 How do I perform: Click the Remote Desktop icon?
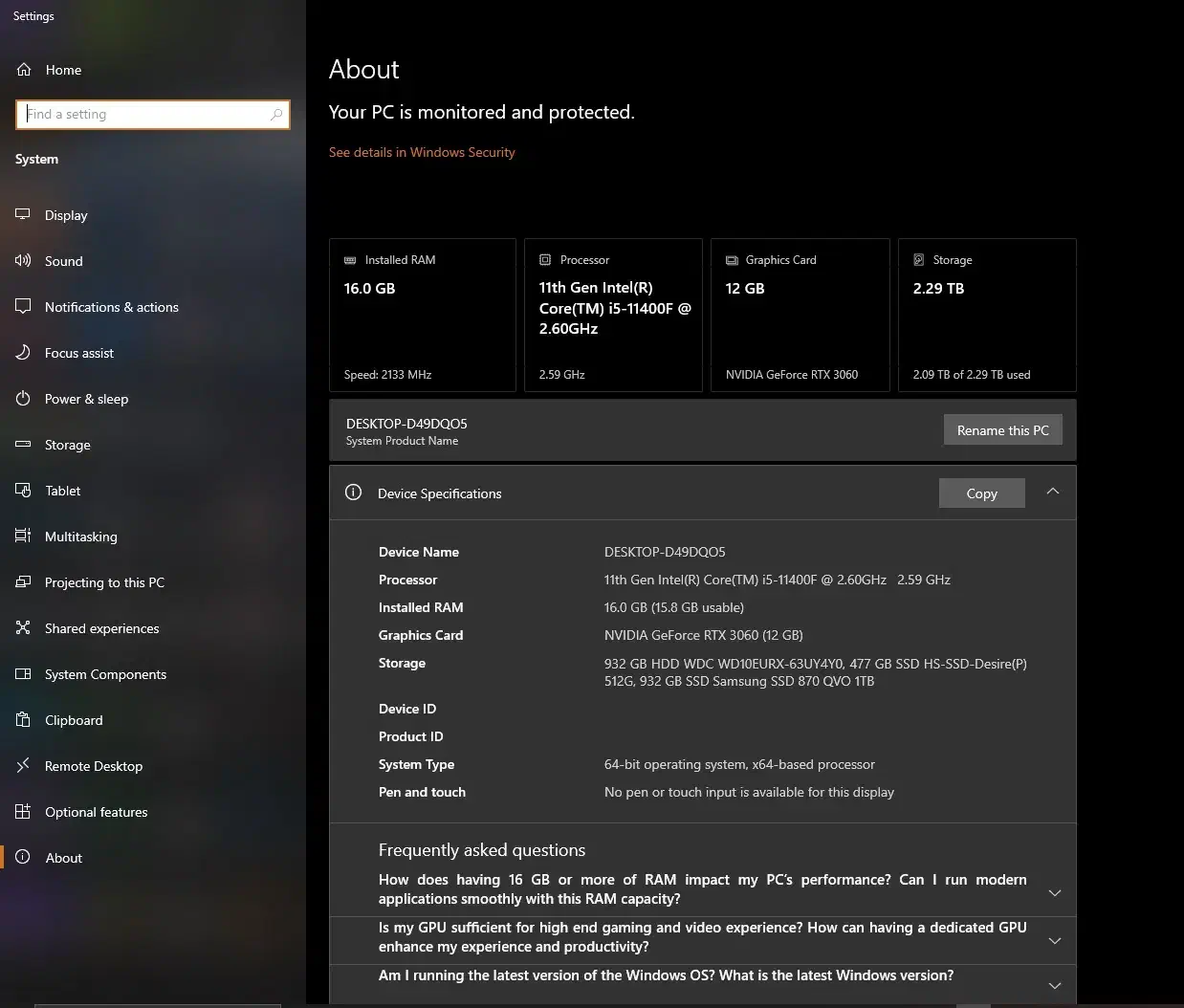(23, 766)
